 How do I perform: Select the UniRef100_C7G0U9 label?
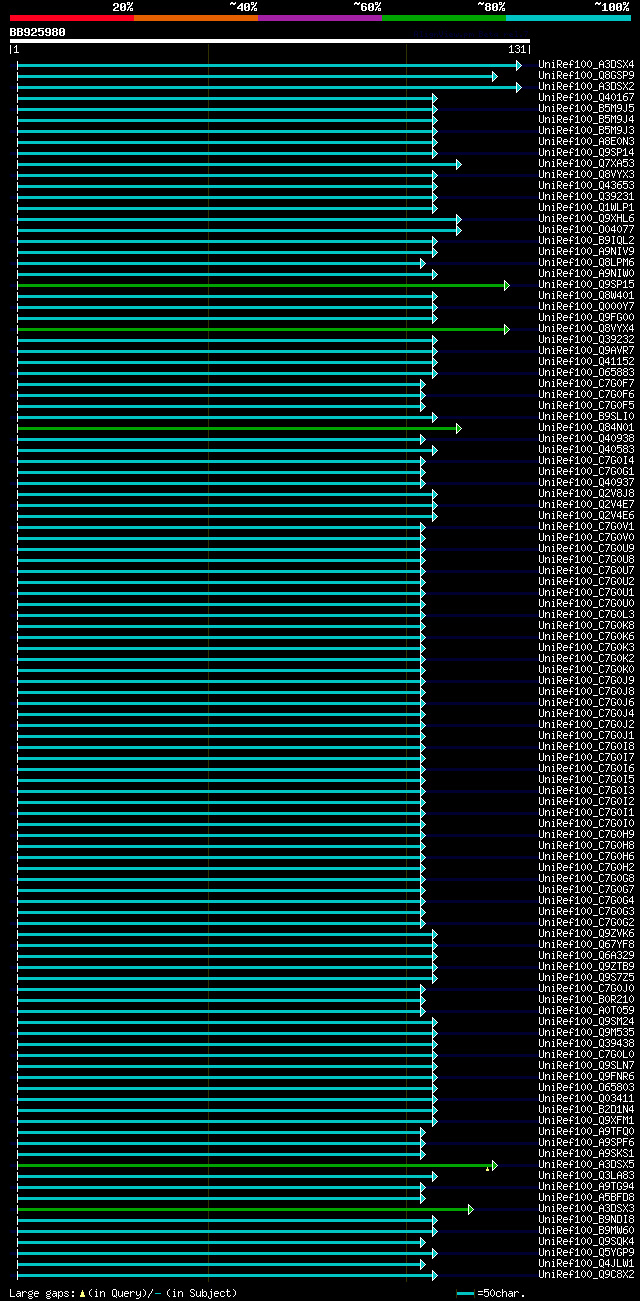586,549
